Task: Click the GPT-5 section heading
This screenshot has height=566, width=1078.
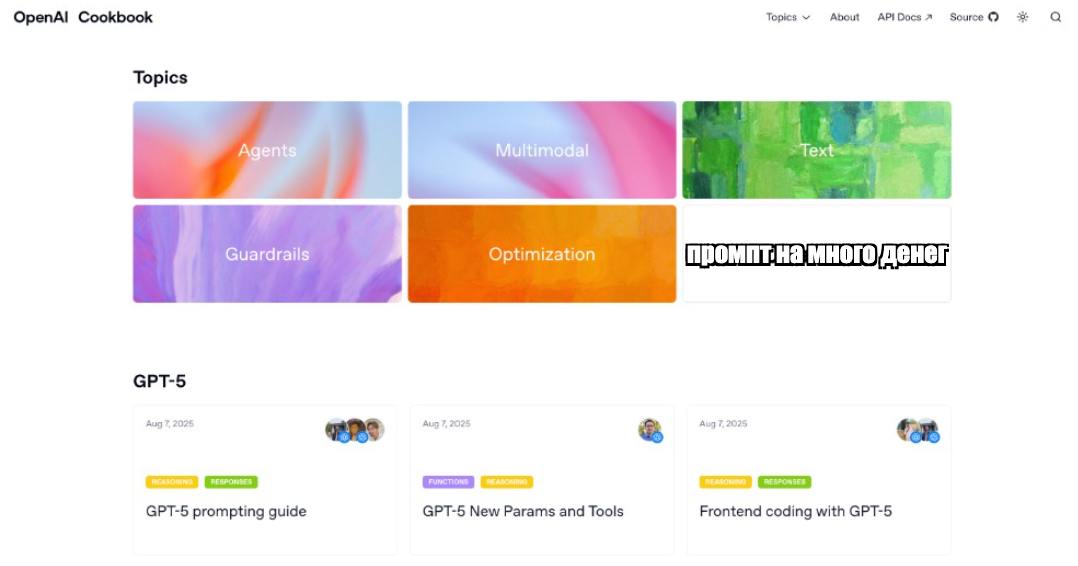Action: pos(160,381)
